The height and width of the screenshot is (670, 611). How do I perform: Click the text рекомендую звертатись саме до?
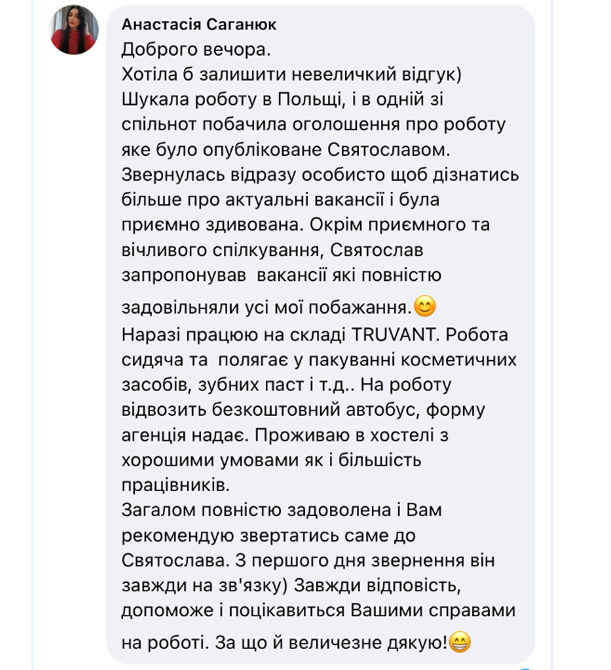(x=267, y=535)
